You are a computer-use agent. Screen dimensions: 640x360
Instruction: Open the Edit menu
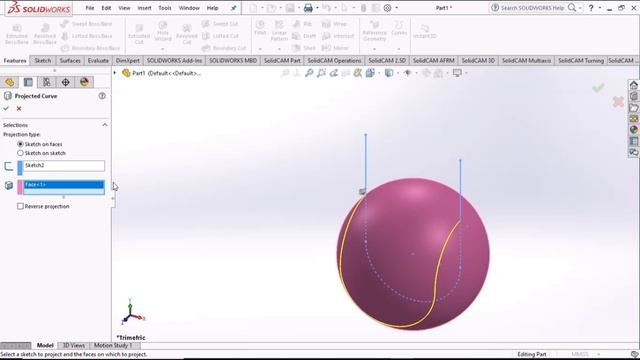tap(106, 8)
